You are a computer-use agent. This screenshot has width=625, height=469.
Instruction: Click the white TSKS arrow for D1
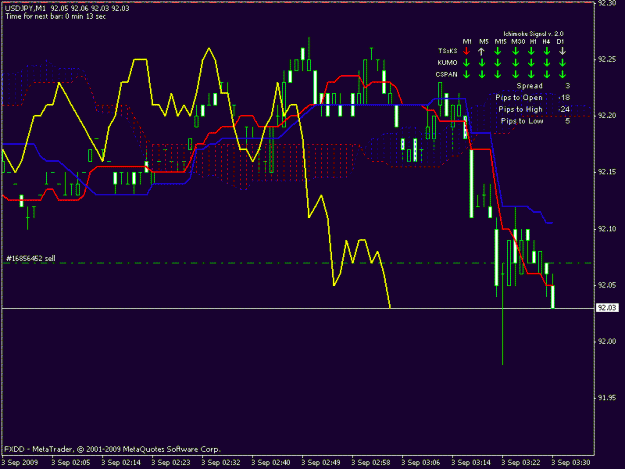562,51
